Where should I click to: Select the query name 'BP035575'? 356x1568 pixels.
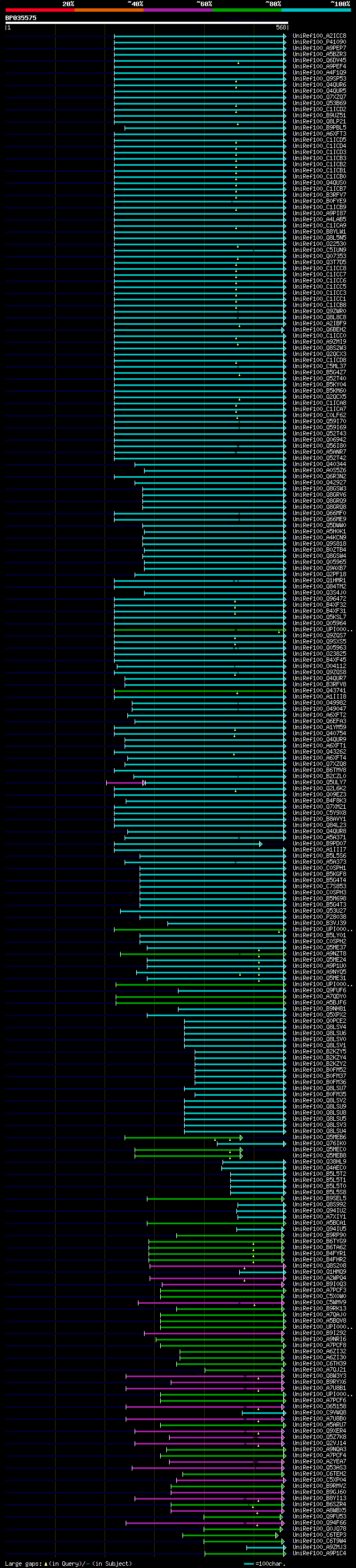coord(21,18)
